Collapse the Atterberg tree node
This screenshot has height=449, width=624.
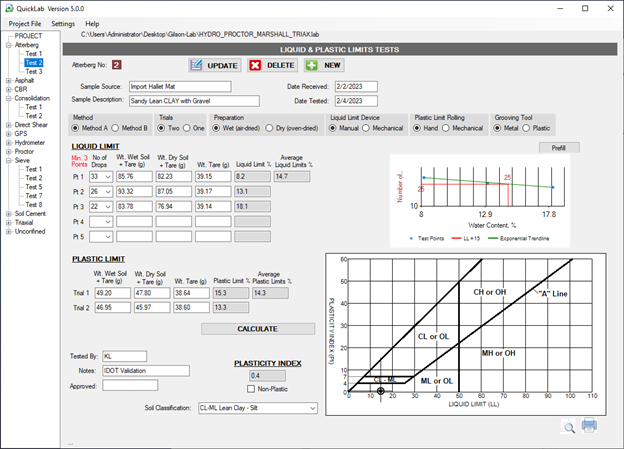pos(9,45)
